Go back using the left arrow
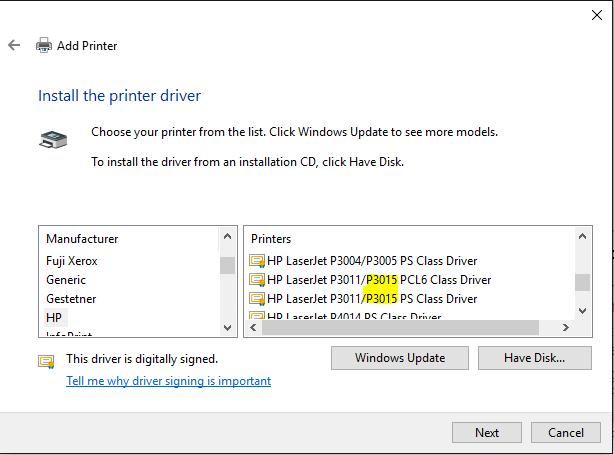The image size is (614, 455). (x=14, y=45)
